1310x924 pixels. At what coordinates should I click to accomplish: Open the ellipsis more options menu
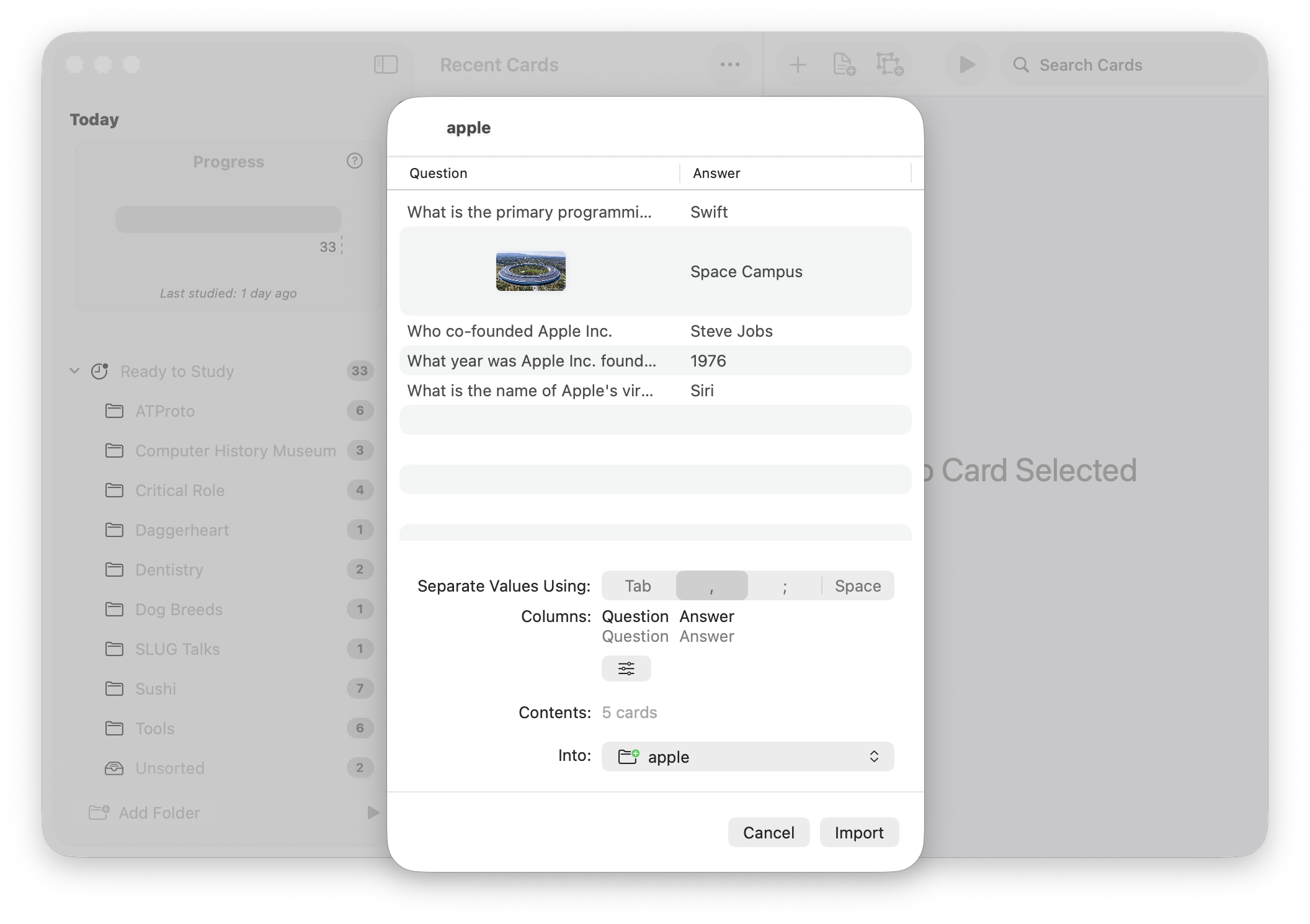point(729,64)
